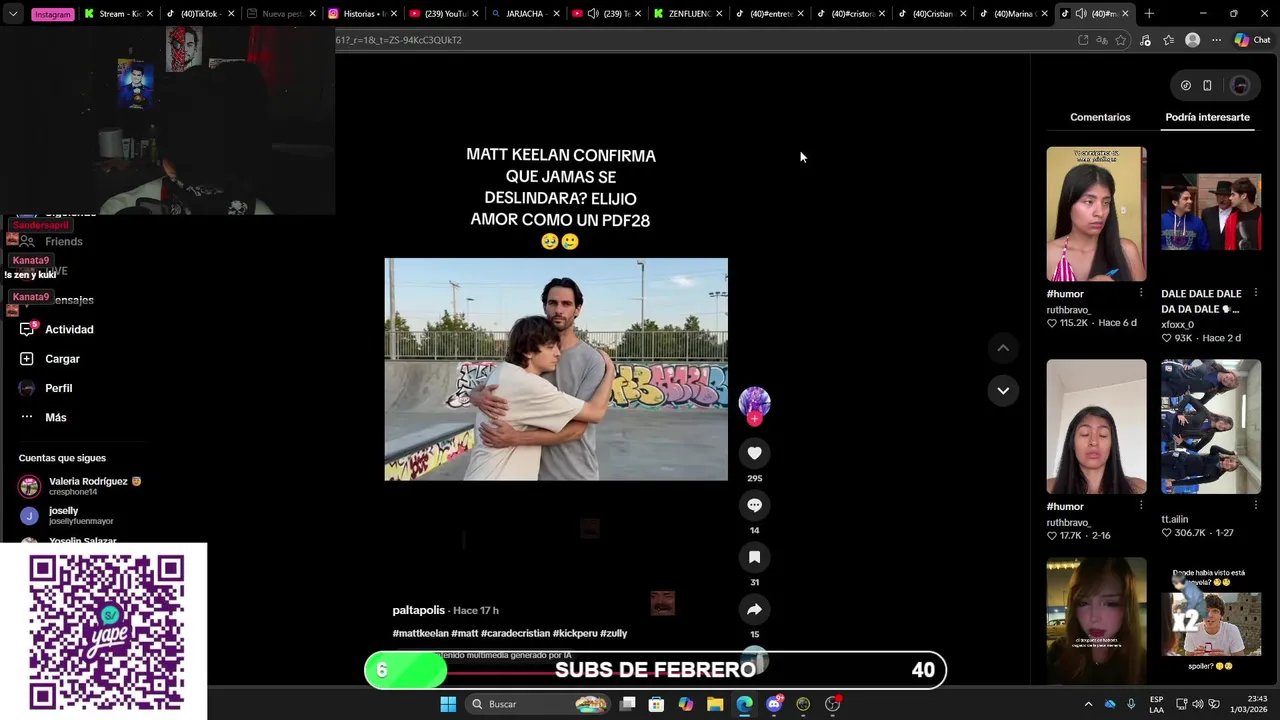Screen dimensions: 1280x720
Task: Follow paltapolis via the avatar plus badge
Action: (x=754, y=419)
